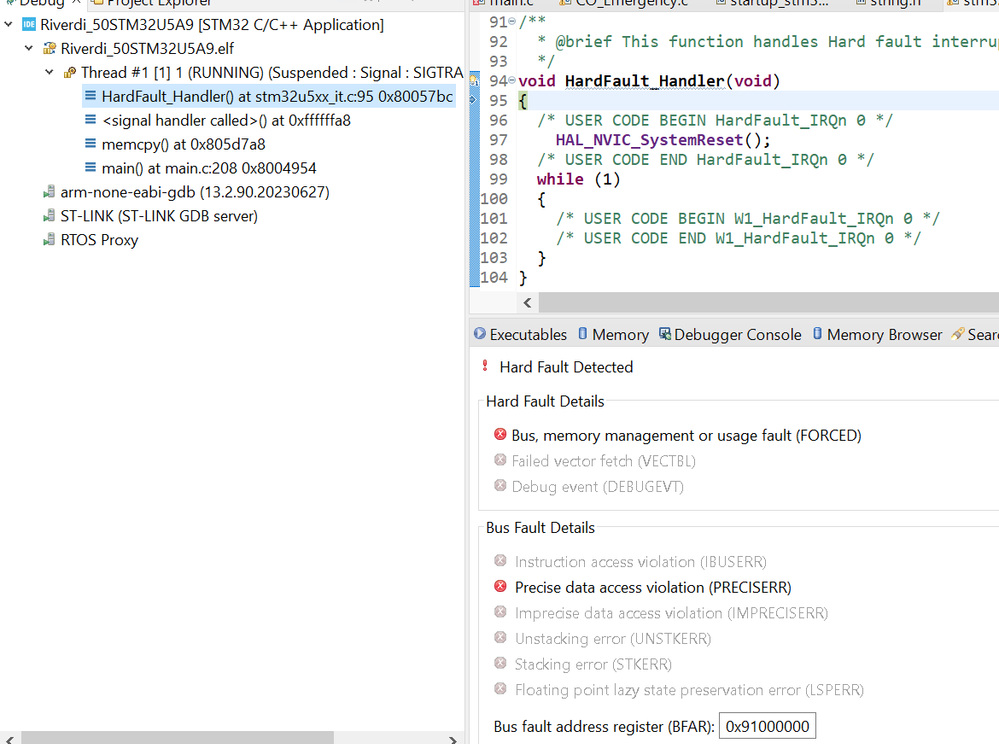Click the signal handler stack frame icon

click(x=90, y=120)
